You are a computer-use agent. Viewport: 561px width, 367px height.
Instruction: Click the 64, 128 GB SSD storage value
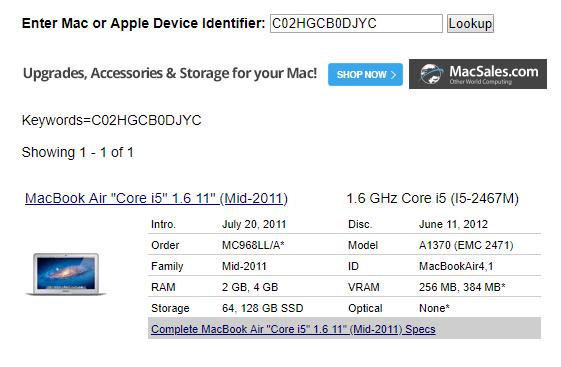tap(263, 308)
